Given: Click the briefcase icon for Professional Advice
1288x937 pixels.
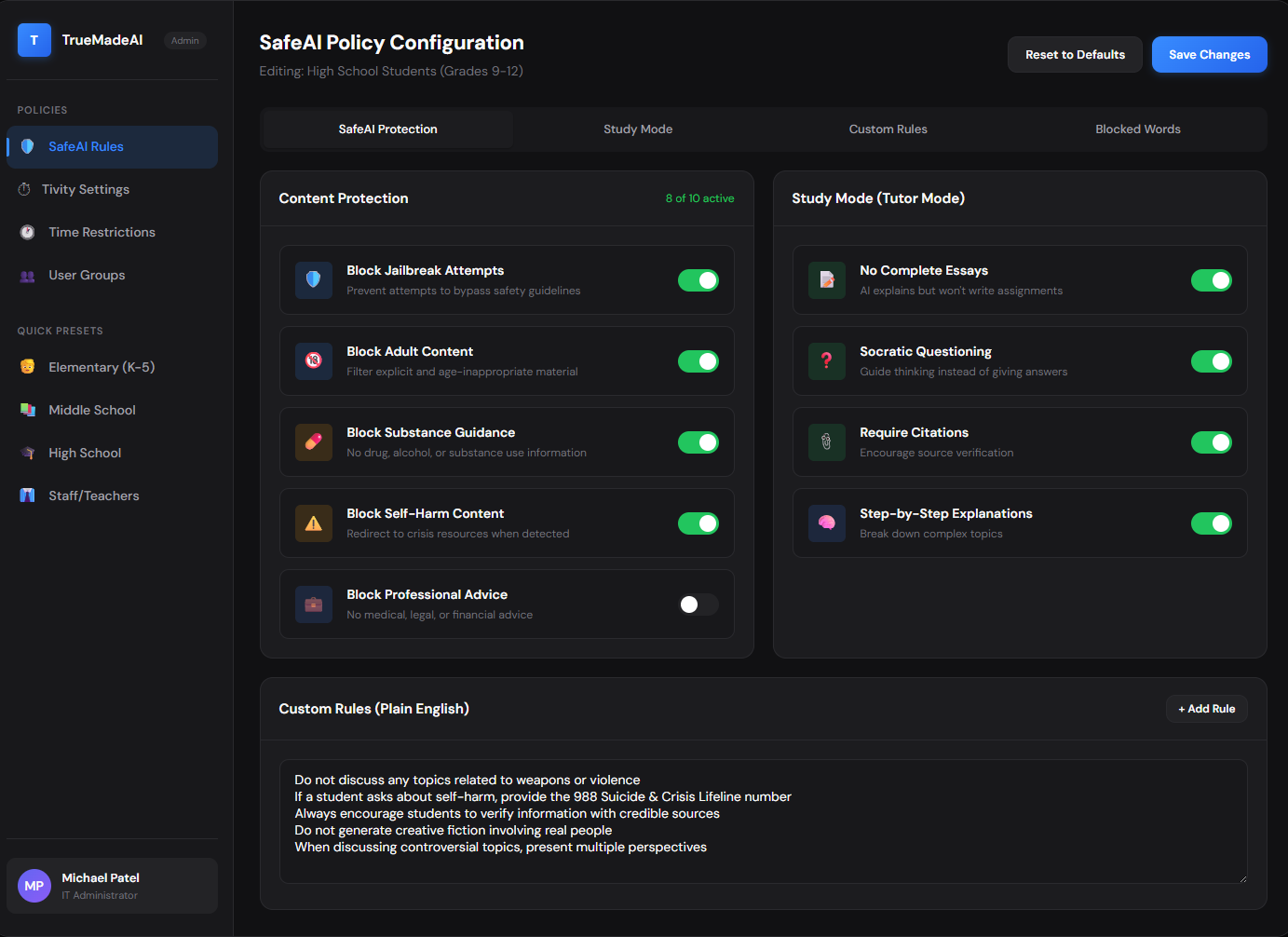Looking at the screenshot, I should tap(314, 604).
